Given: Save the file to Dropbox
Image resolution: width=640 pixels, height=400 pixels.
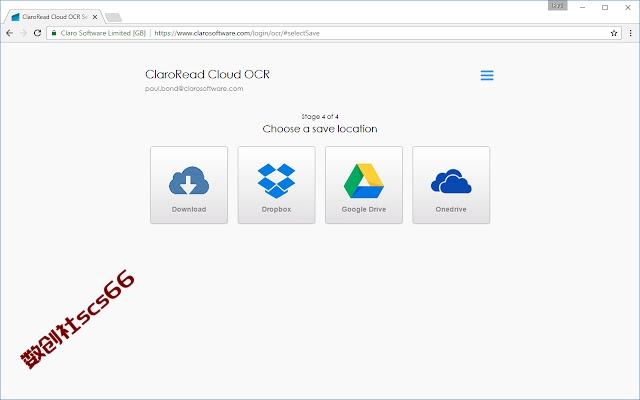Looking at the screenshot, I should pyautogui.click(x=276, y=185).
